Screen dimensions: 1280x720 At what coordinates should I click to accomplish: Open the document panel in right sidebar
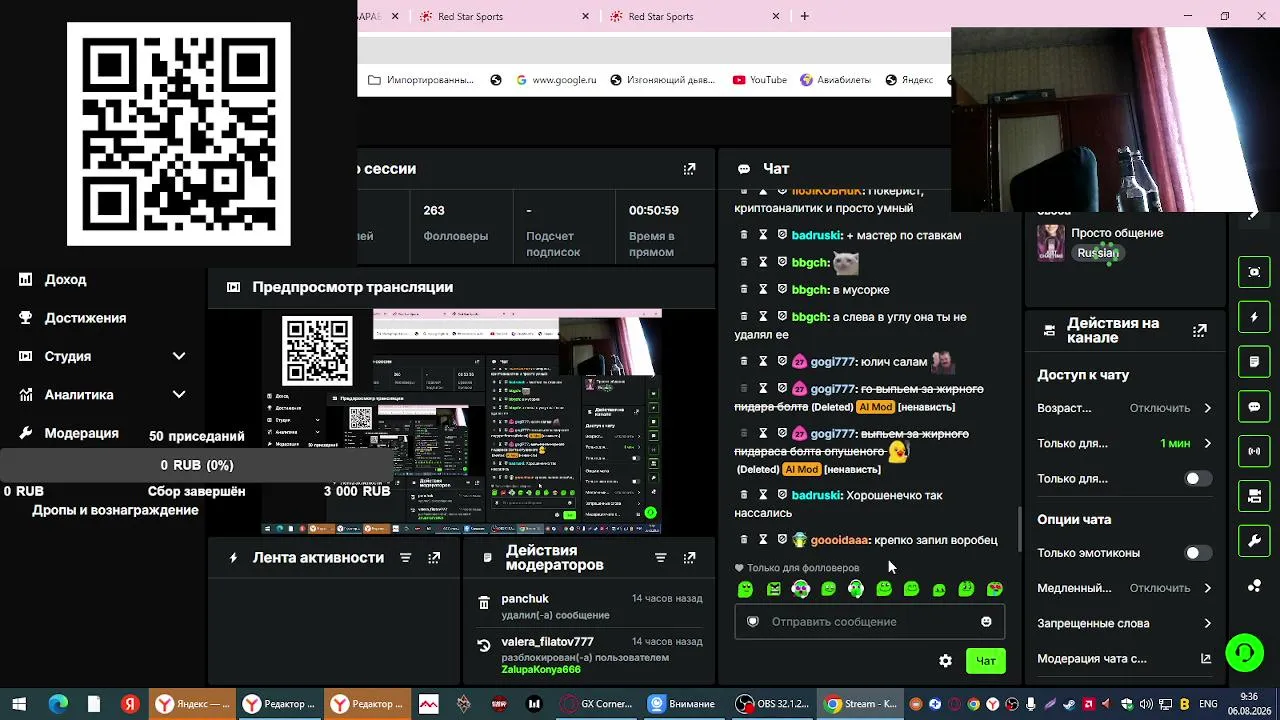point(1254,361)
